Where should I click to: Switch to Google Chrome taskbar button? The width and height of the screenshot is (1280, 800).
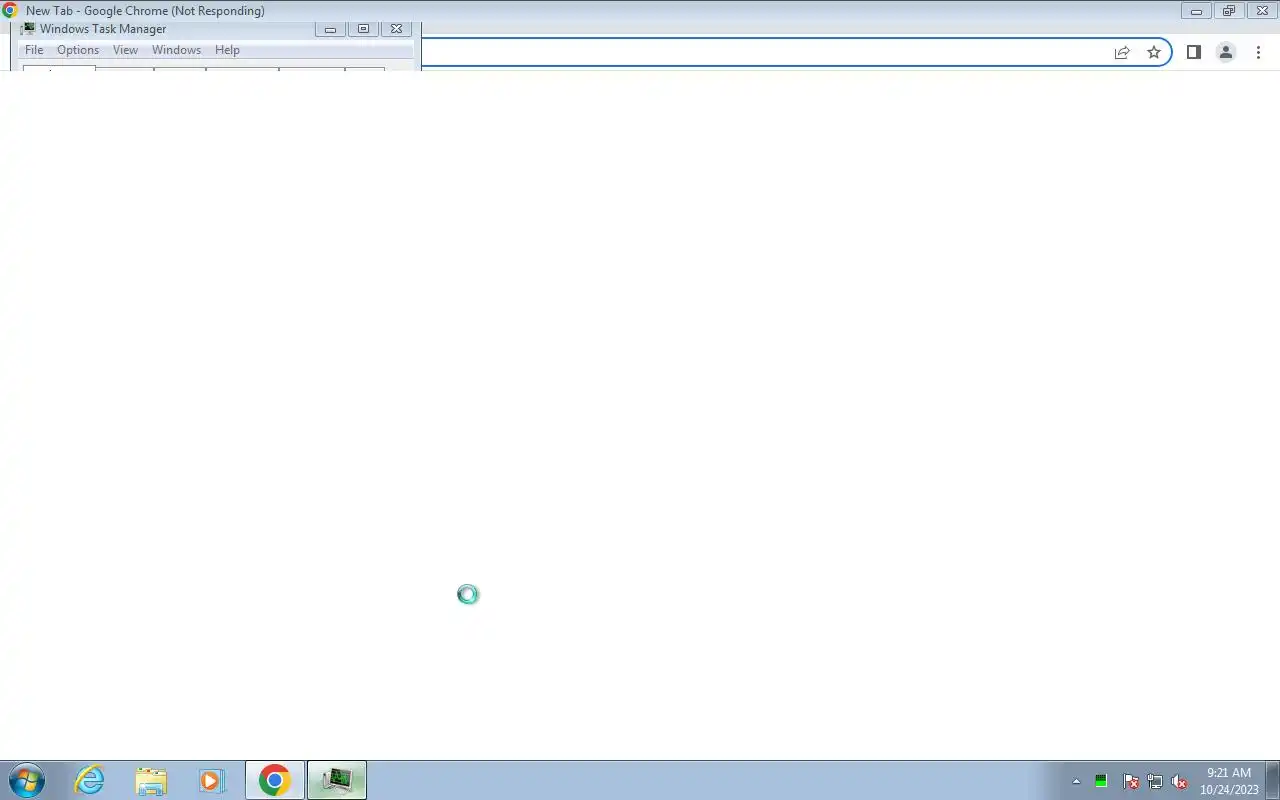point(274,780)
